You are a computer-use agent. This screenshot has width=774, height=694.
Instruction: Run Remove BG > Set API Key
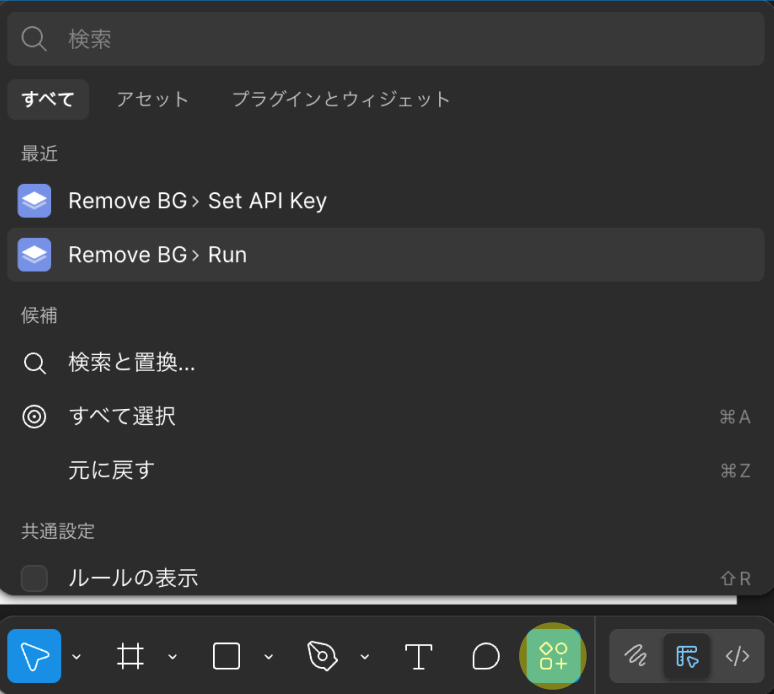[386, 201]
